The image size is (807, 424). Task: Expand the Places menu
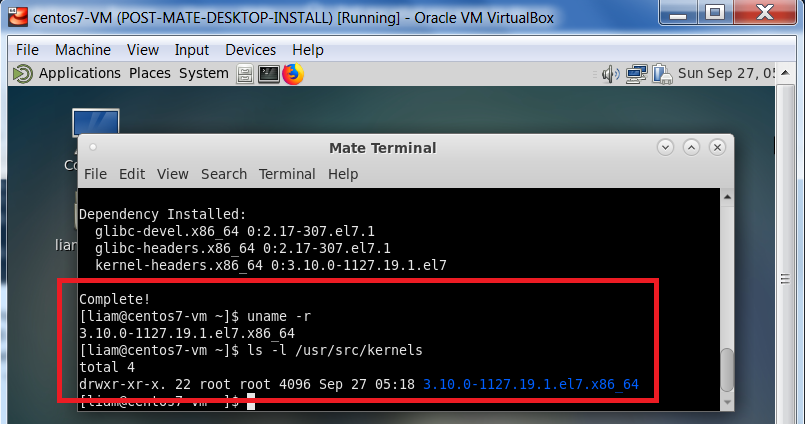pyautogui.click(x=149, y=73)
